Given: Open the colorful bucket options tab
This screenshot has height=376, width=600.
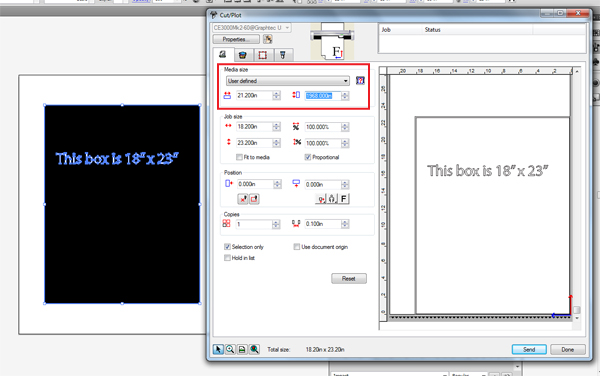Looking at the screenshot, I should point(242,55).
